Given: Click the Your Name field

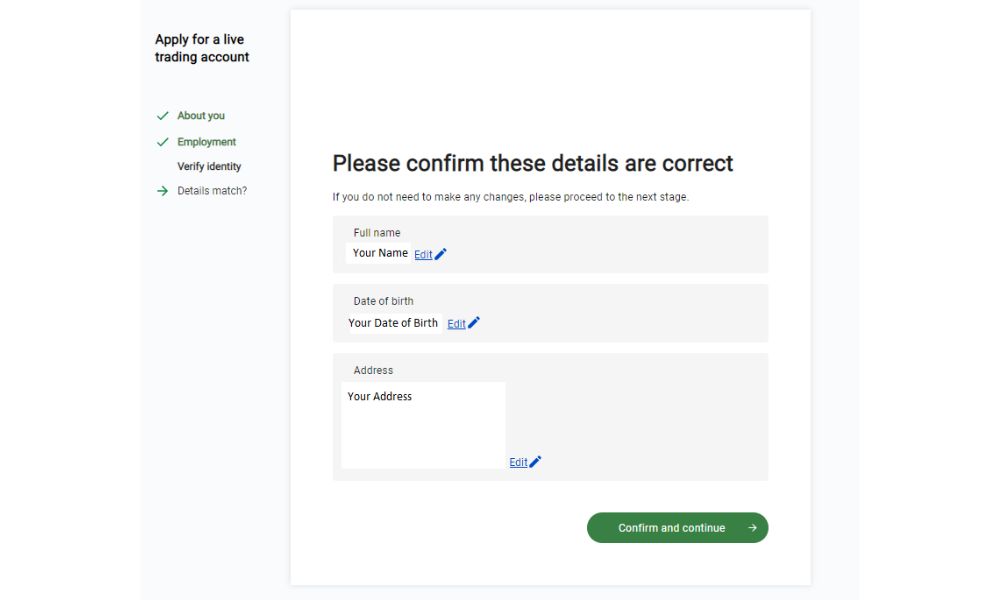Looking at the screenshot, I should coord(379,253).
